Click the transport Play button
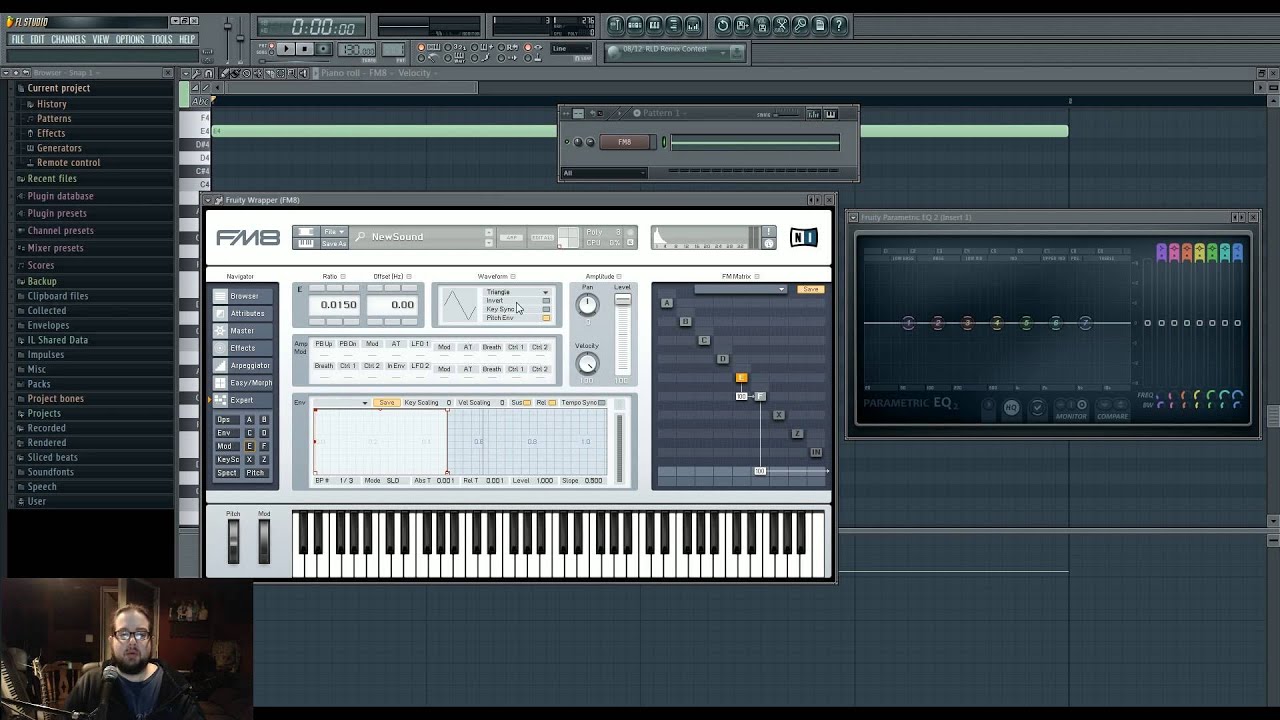1280x720 pixels. (286, 49)
